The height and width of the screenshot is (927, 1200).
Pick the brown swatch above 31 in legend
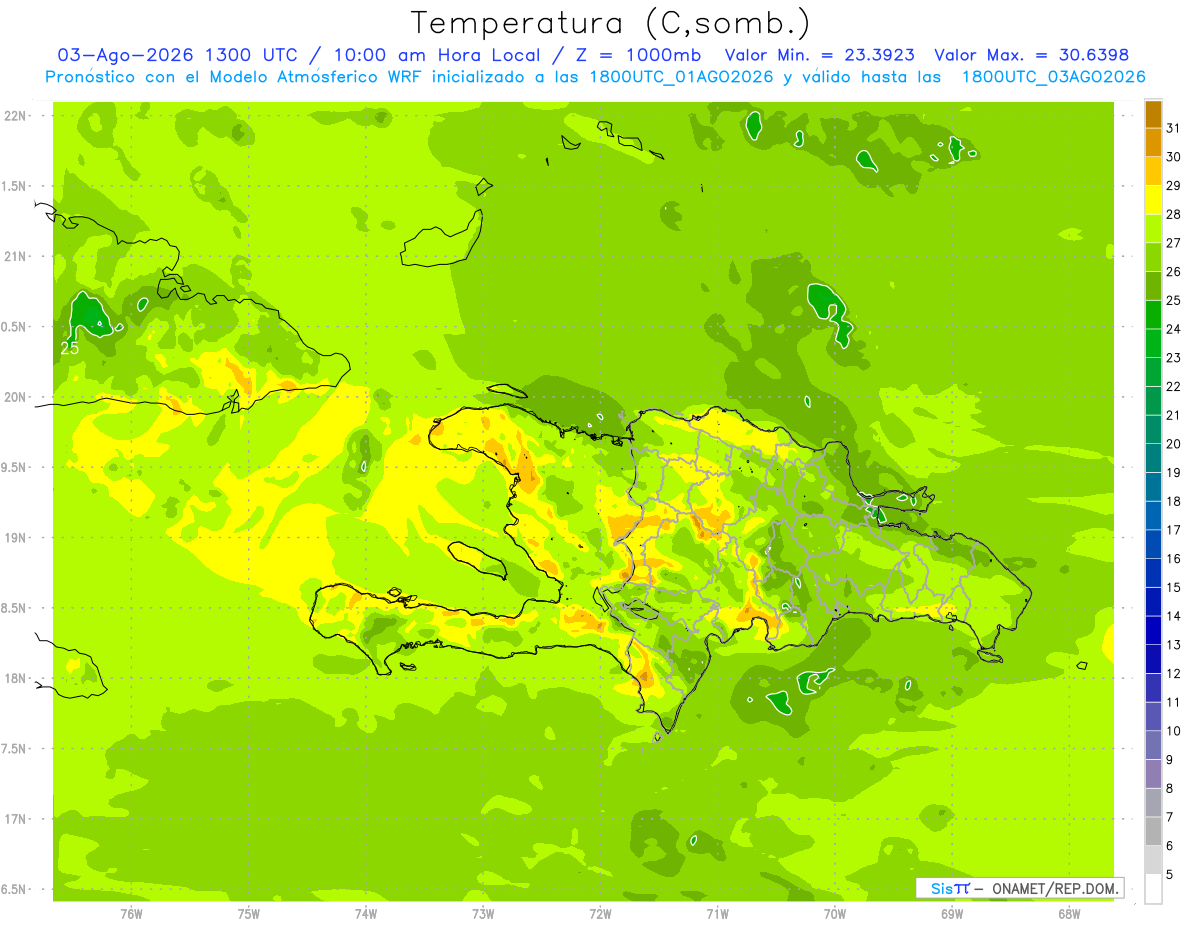coord(1153,114)
